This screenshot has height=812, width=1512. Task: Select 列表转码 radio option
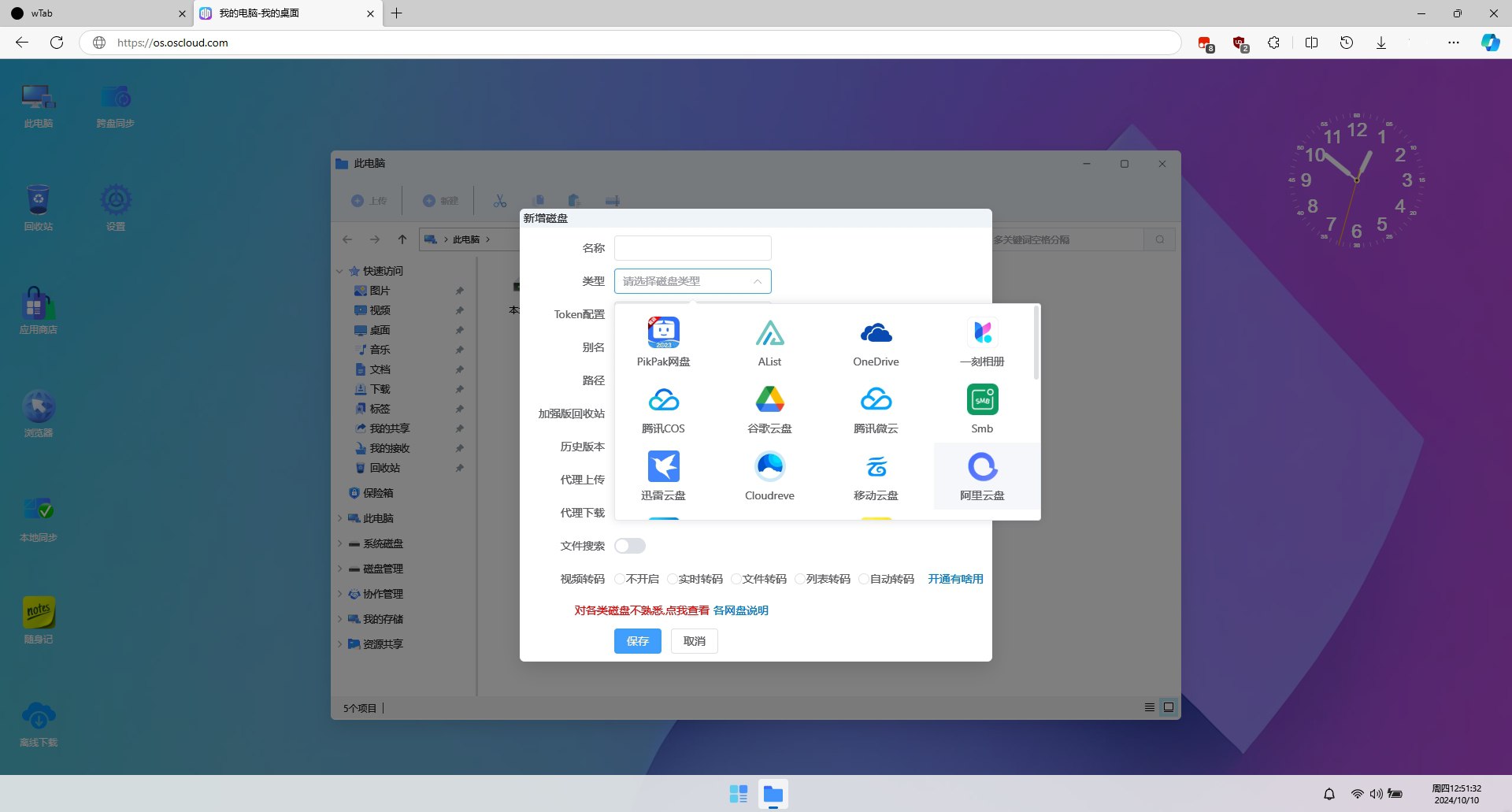coord(823,579)
